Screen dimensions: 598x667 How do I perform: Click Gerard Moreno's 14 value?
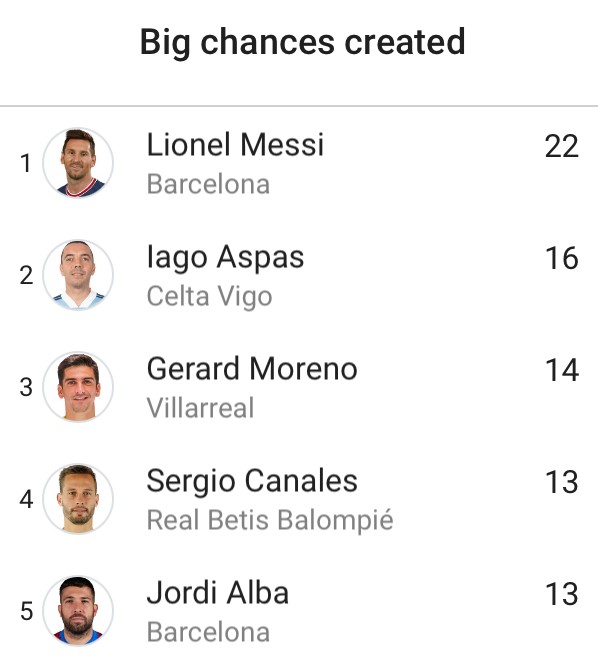pos(561,370)
